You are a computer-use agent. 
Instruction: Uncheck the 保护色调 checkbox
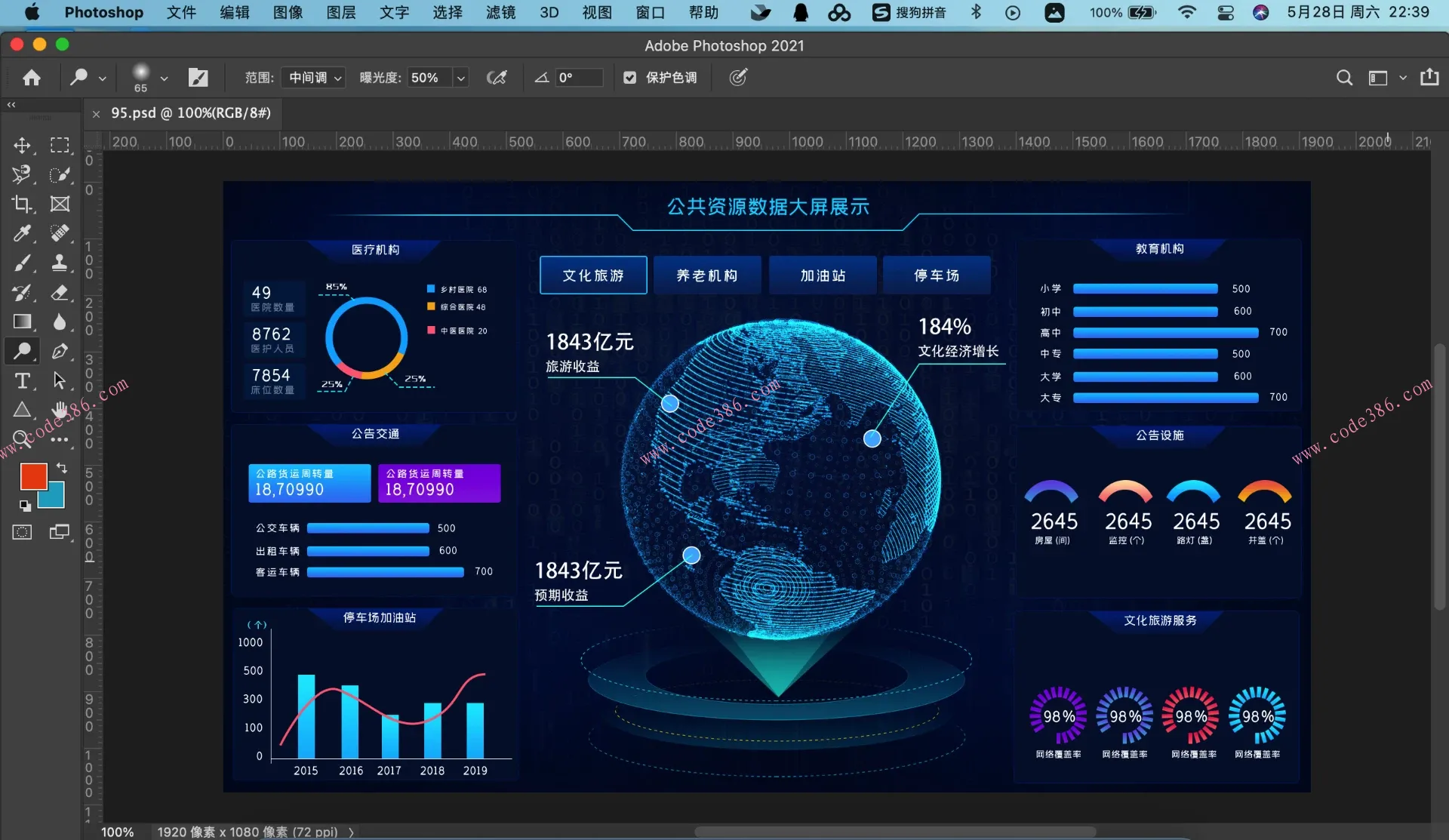coord(630,78)
